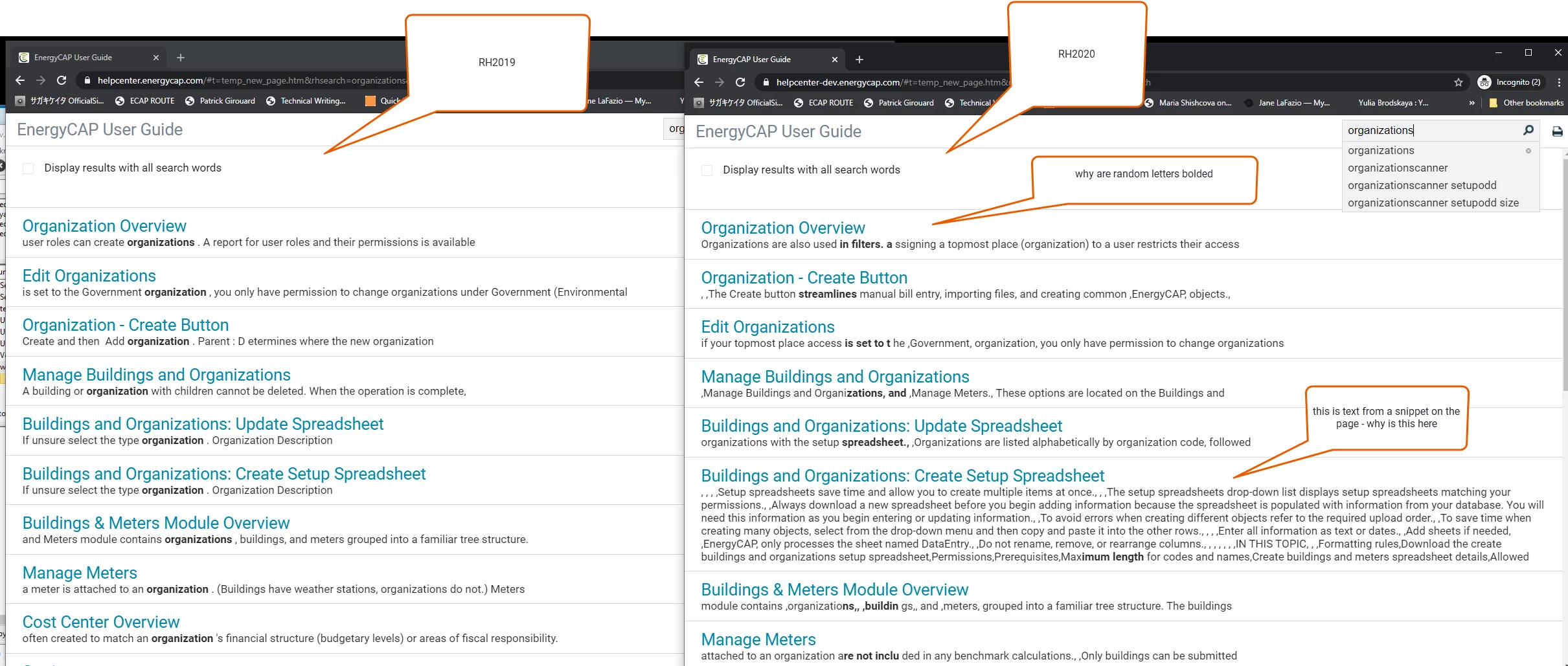
Task: Open Organization - Create Button result in right window
Action: pos(804,278)
